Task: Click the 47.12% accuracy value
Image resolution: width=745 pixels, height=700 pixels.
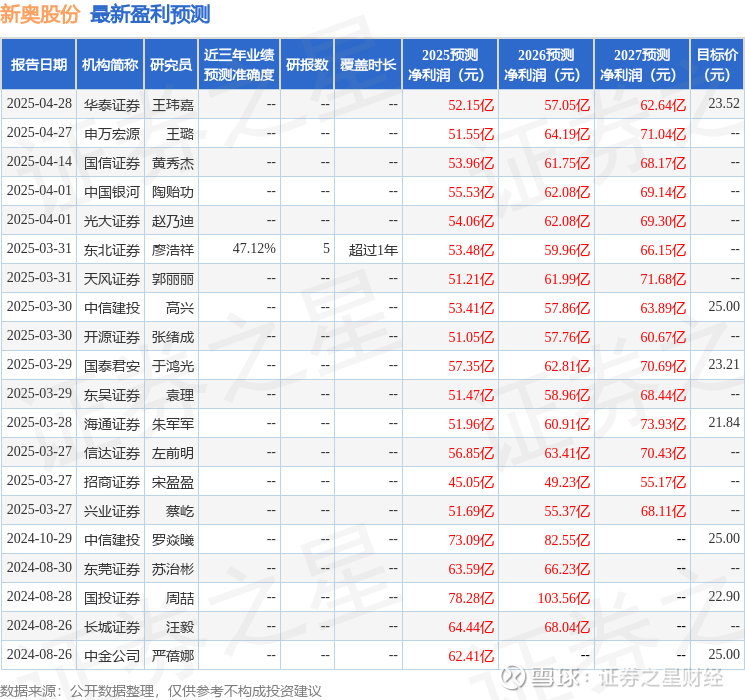Action: (254, 249)
